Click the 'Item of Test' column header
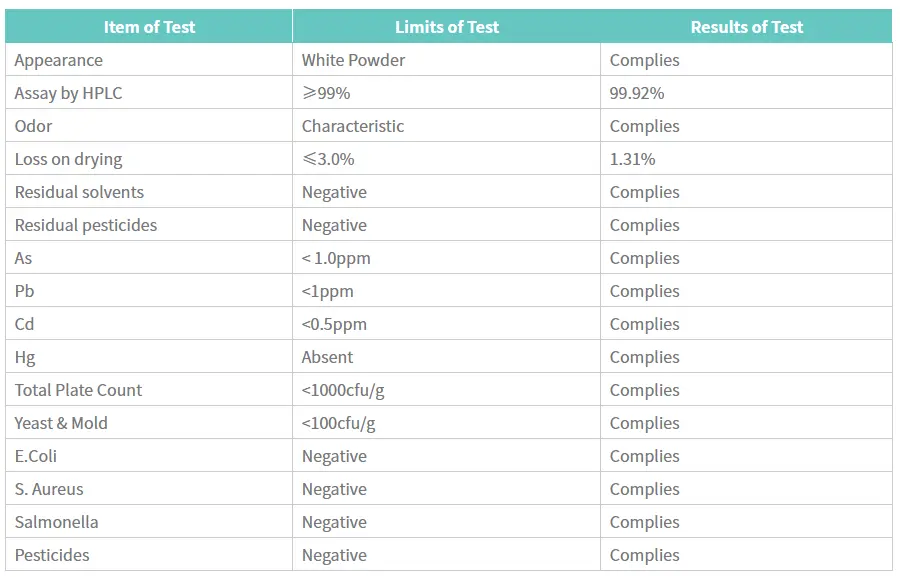Image resolution: width=900 pixels, height=577 pixels. (x=148, y=27)
